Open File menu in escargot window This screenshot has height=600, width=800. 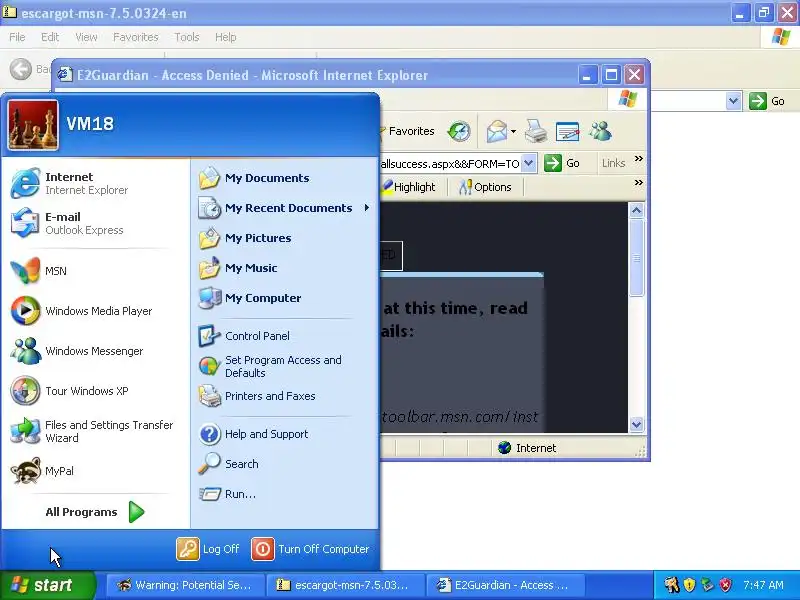click(17, 37)
